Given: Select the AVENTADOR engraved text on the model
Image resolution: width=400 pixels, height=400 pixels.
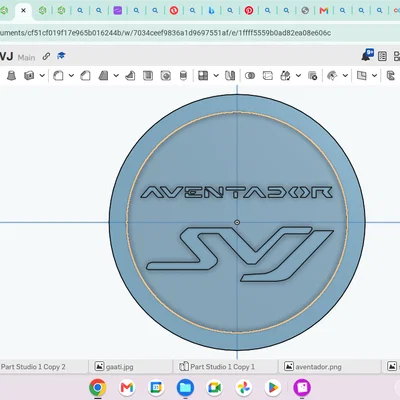Looking at the screenshot, I should point(236,192).
